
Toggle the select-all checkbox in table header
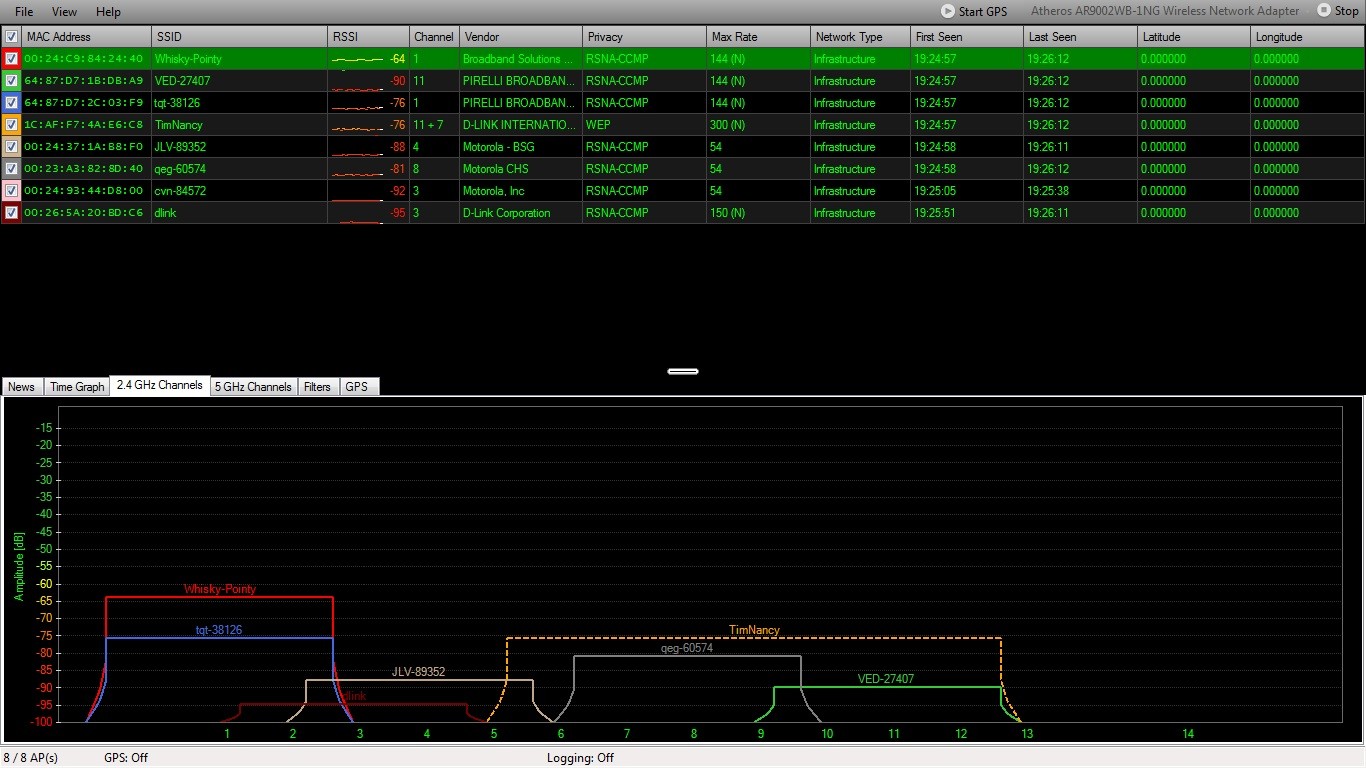pyautogui.click(x=11, y=37)
